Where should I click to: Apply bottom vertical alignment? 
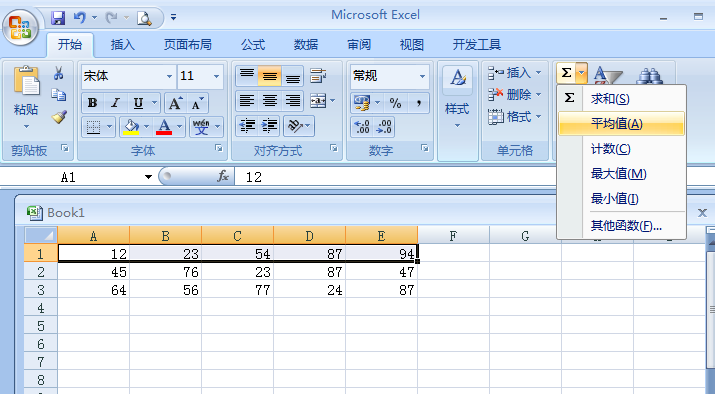coord(292,76)
